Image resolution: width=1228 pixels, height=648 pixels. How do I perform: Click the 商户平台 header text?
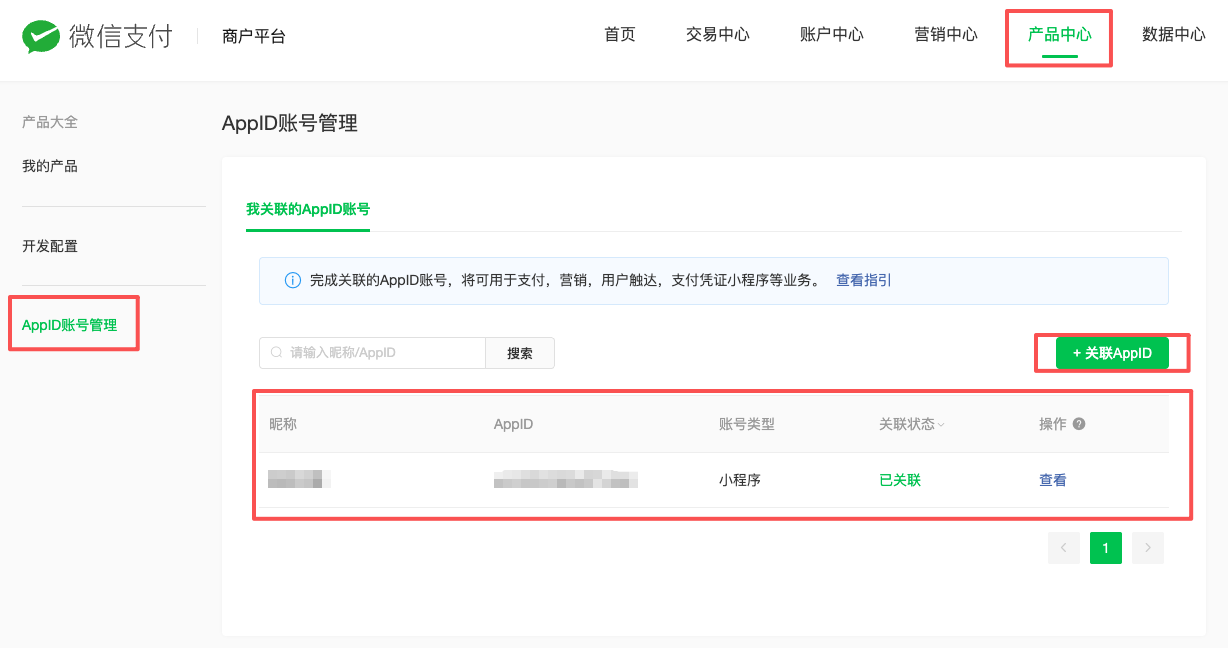tap(254, 37)
